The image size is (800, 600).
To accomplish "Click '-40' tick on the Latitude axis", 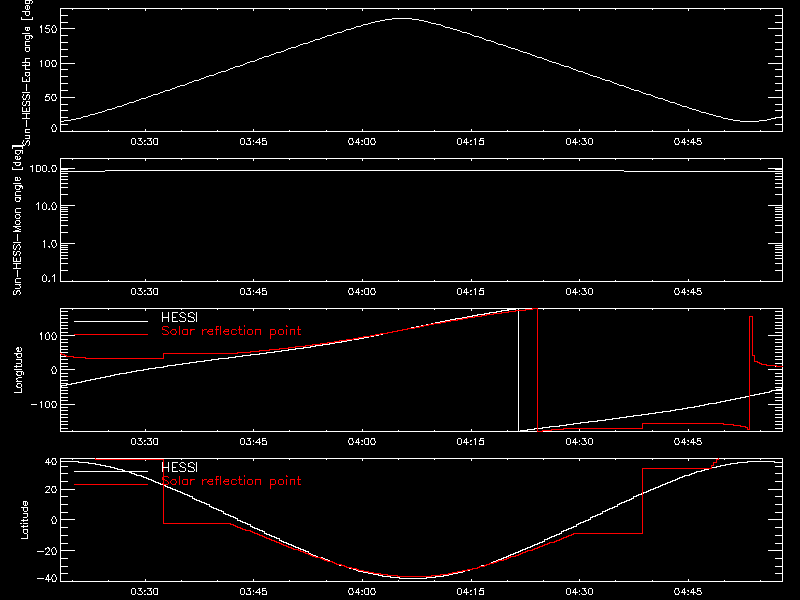I will (47, 579).
